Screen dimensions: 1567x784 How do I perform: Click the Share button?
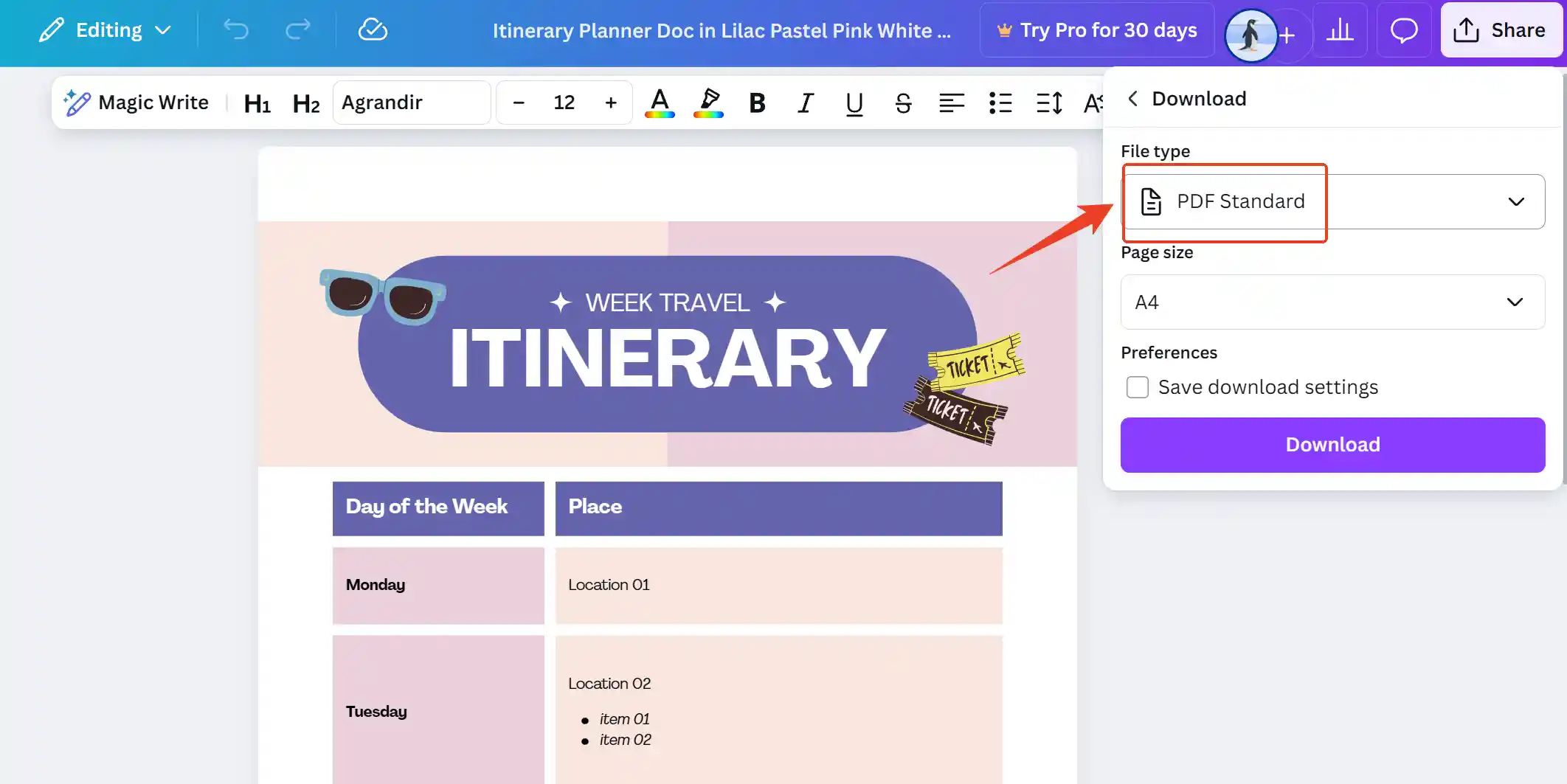click(1500, 30)
